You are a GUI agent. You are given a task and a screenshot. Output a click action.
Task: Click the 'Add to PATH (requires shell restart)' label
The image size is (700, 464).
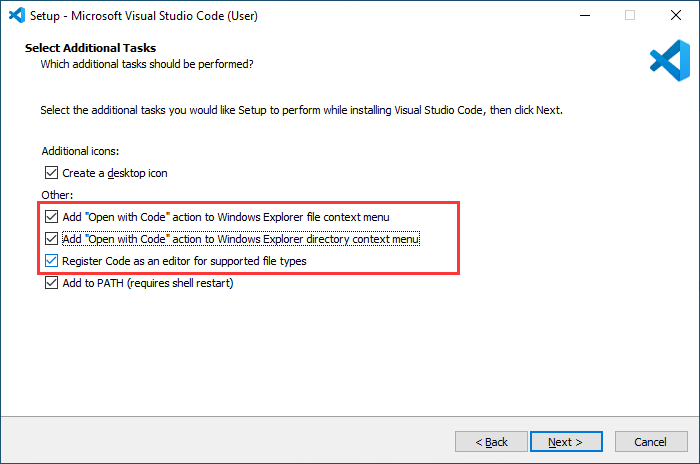(148, 283)
